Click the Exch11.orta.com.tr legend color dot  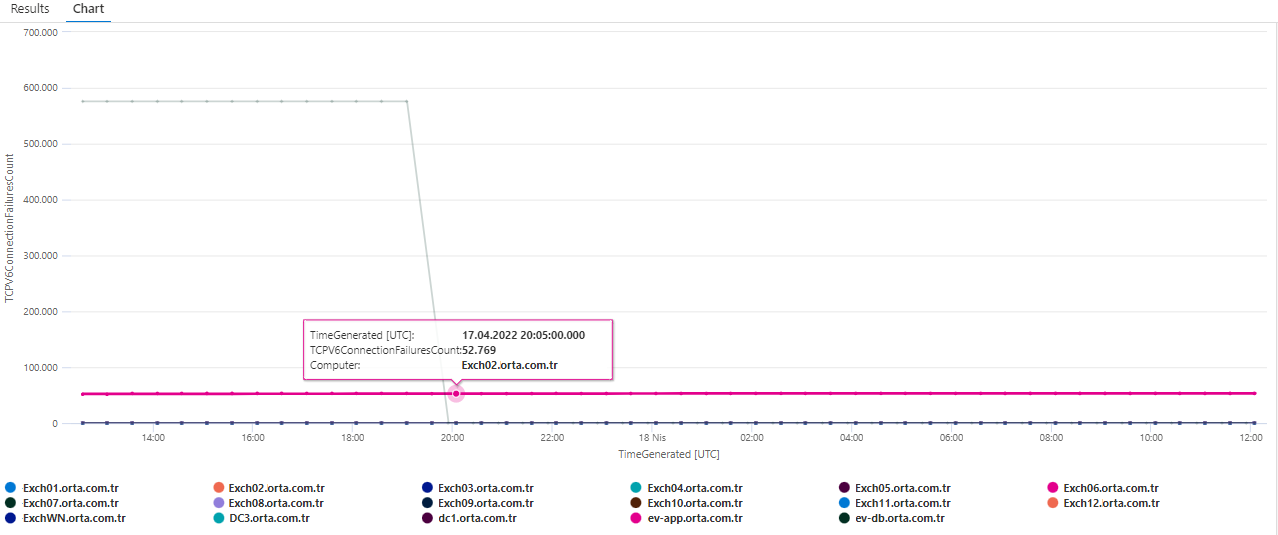(844, 503)
